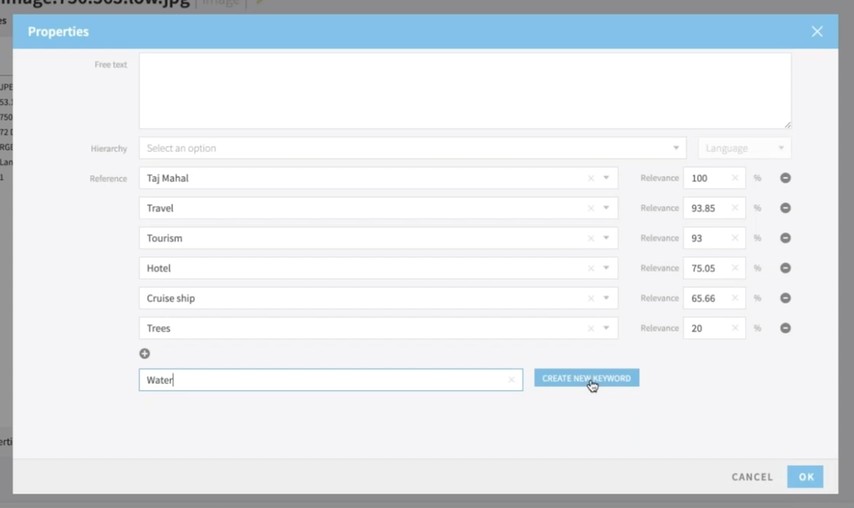Edit the Tourism relevance field
The width and height of the screenshot is (854, 508).
[714, 238]
